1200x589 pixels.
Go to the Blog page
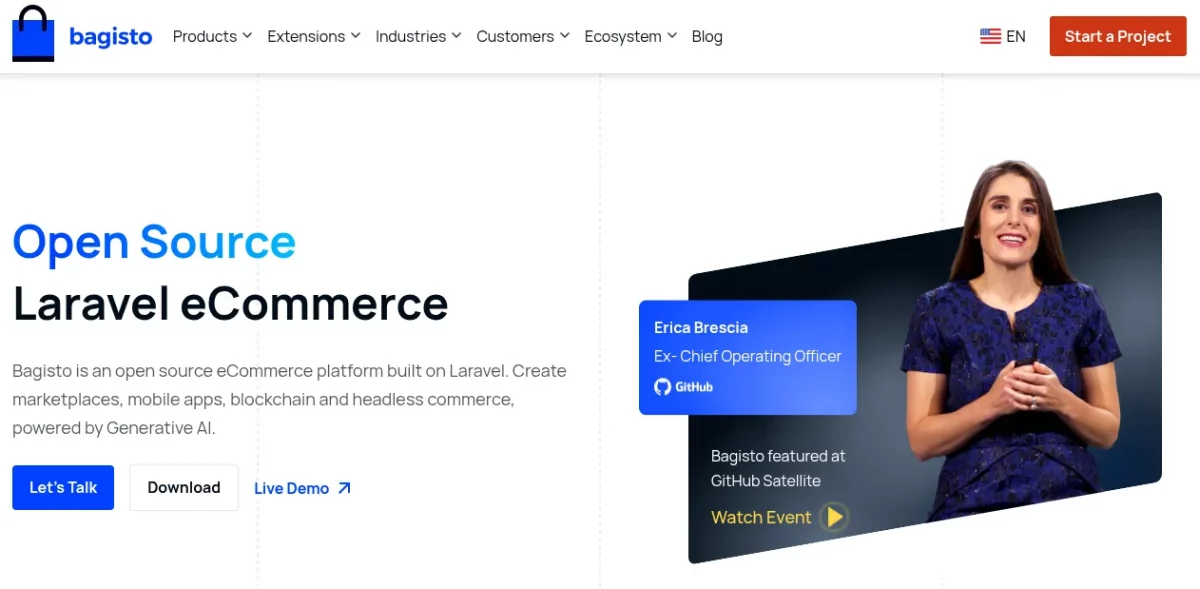(707, 36)
